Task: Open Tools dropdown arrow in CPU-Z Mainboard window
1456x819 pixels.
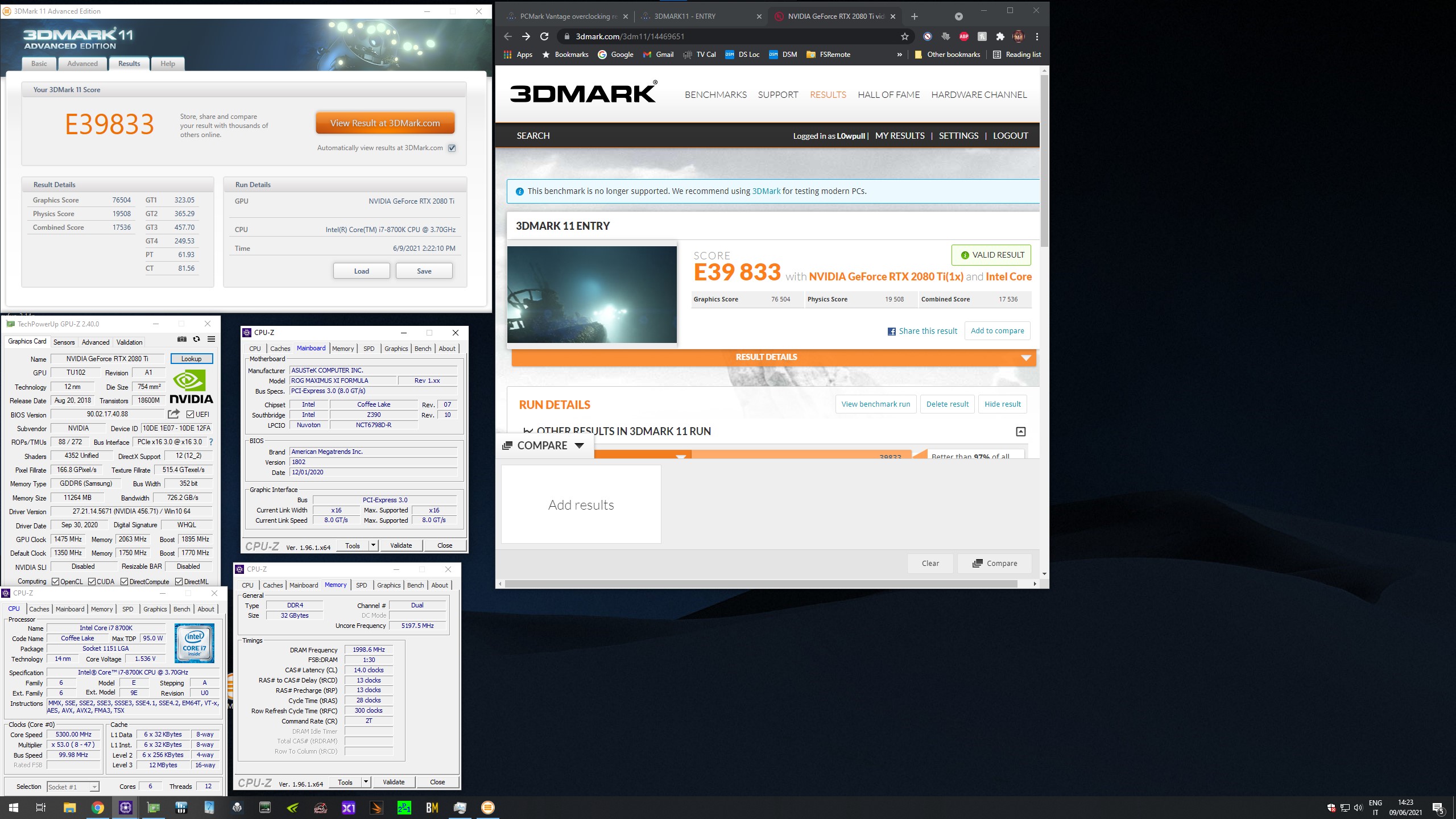Action: coord(374,545)
